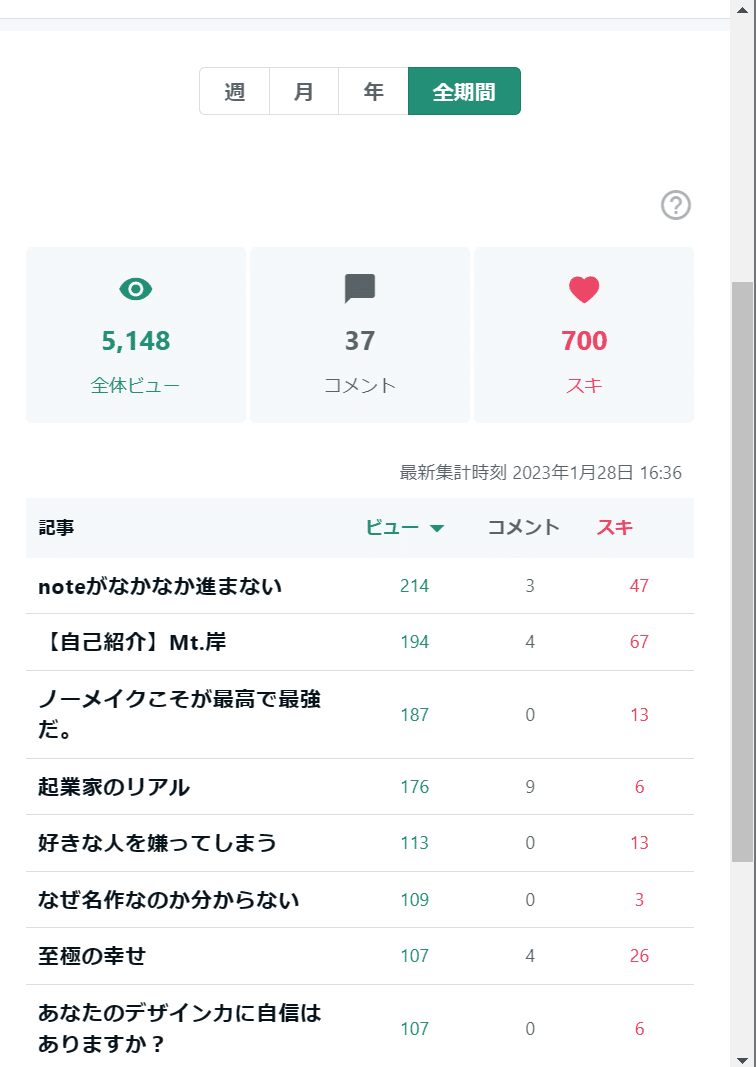Click the vertical scrollbar thumb
This screenshot has height=1067, width=756.
(743, 570)
